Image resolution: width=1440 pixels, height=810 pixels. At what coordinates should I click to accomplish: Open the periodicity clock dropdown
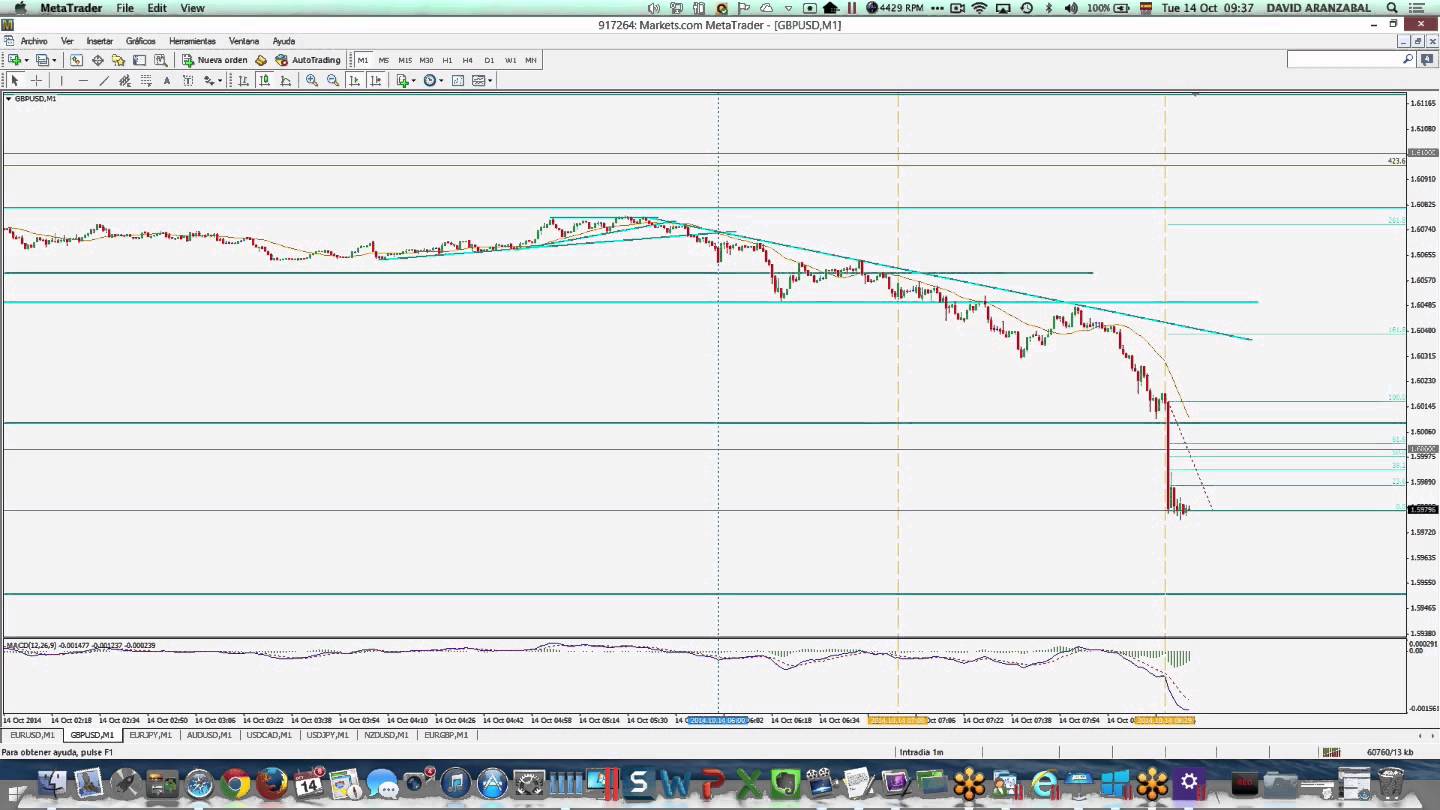[x=440, y=81]
